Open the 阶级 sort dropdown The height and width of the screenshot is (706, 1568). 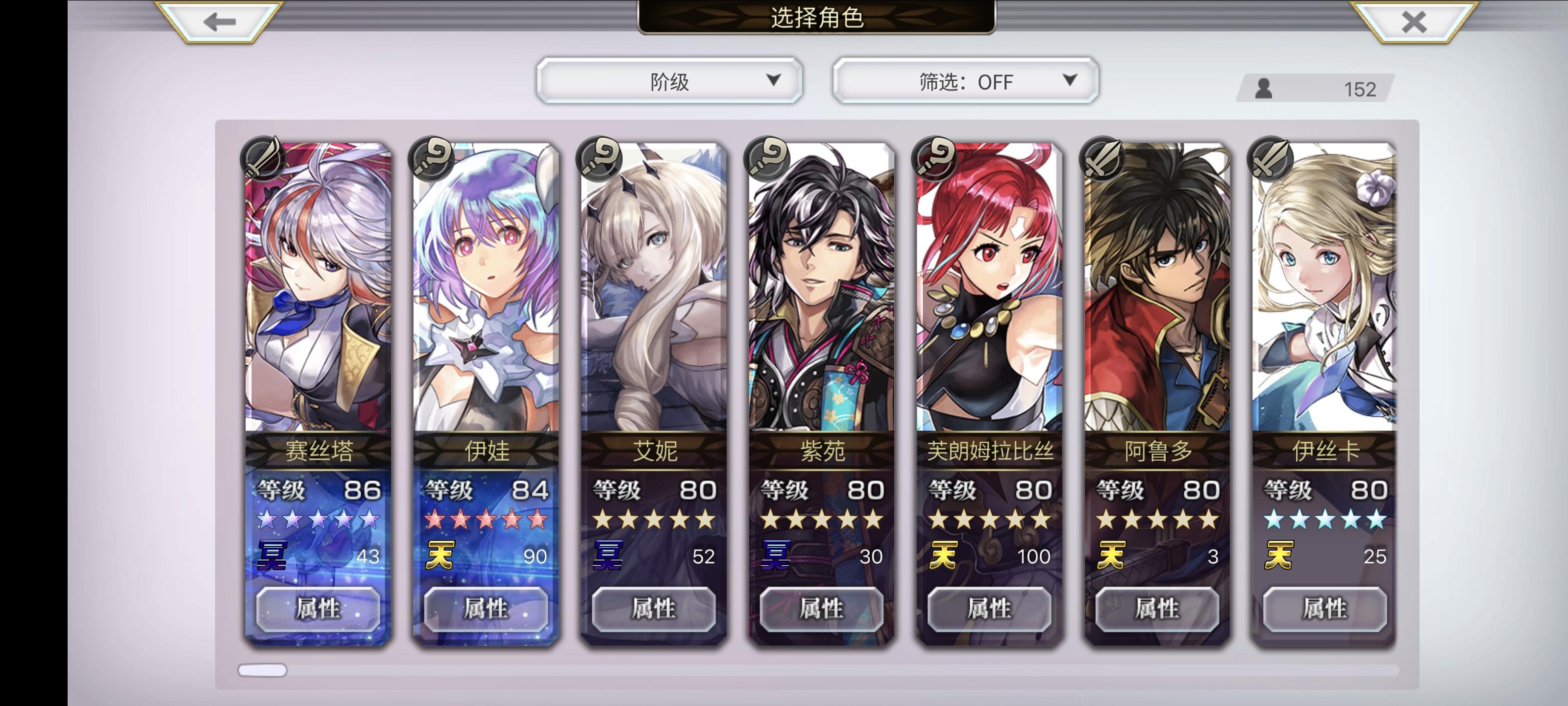669,81
